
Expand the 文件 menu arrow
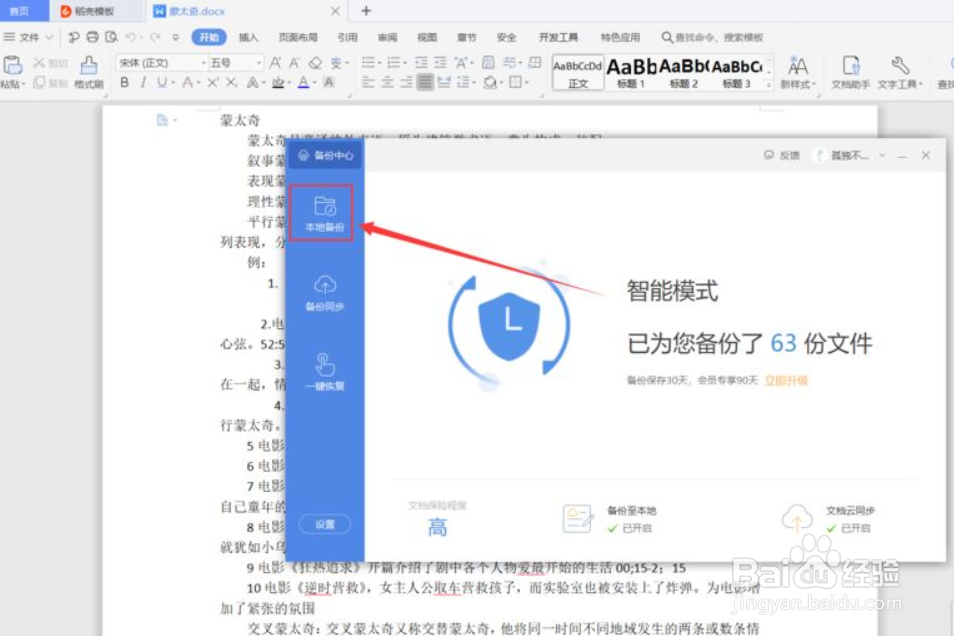point(49,37)
